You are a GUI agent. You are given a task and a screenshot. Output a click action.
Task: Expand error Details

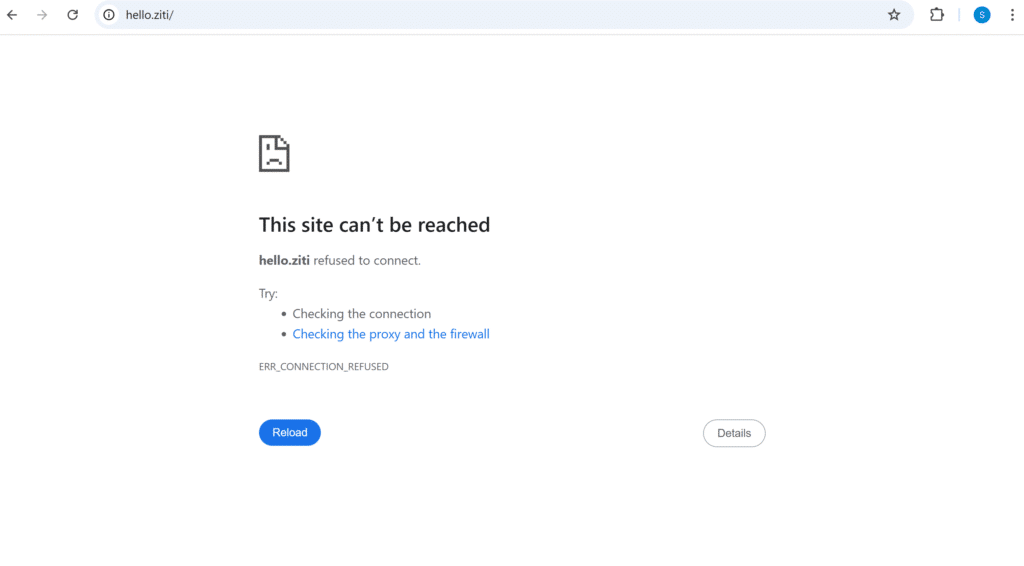coord(734,433)
